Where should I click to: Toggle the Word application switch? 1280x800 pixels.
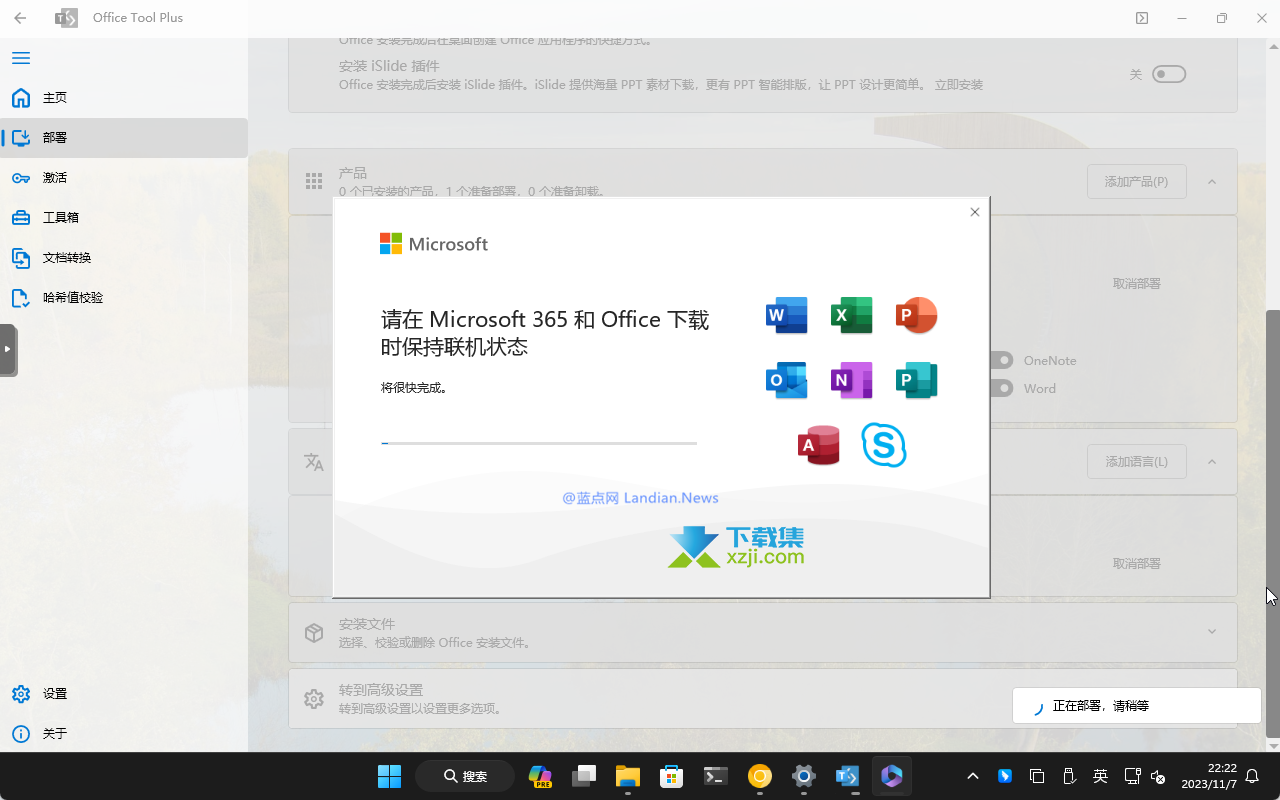click(x=1002, y=388)
